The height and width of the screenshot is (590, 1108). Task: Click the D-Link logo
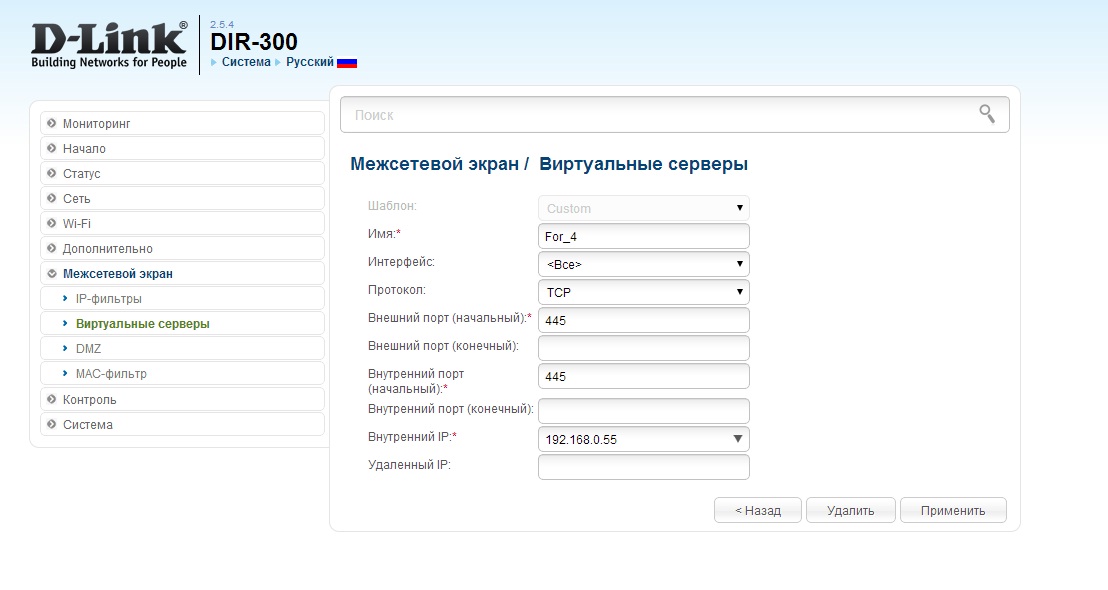click(x=110, y=45)
